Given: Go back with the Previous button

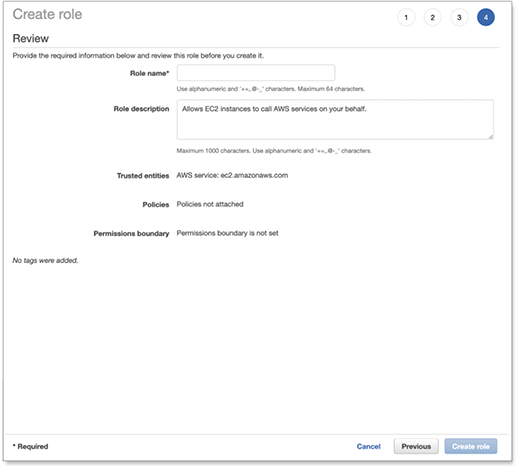Looking at the screenshot, I should 416,446.
